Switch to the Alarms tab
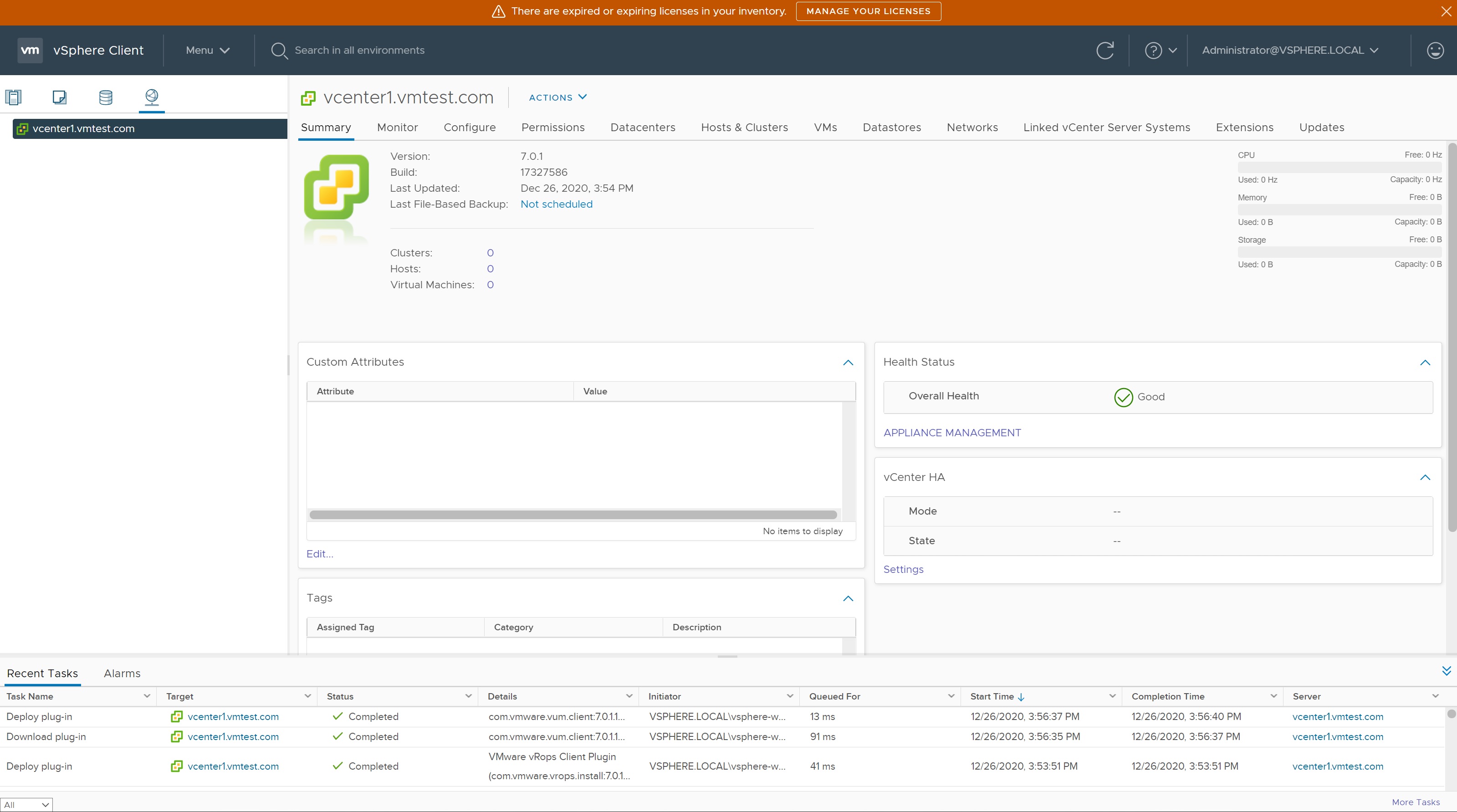Viewport: 1457px width, 812px height. click(x=122, y=674)
